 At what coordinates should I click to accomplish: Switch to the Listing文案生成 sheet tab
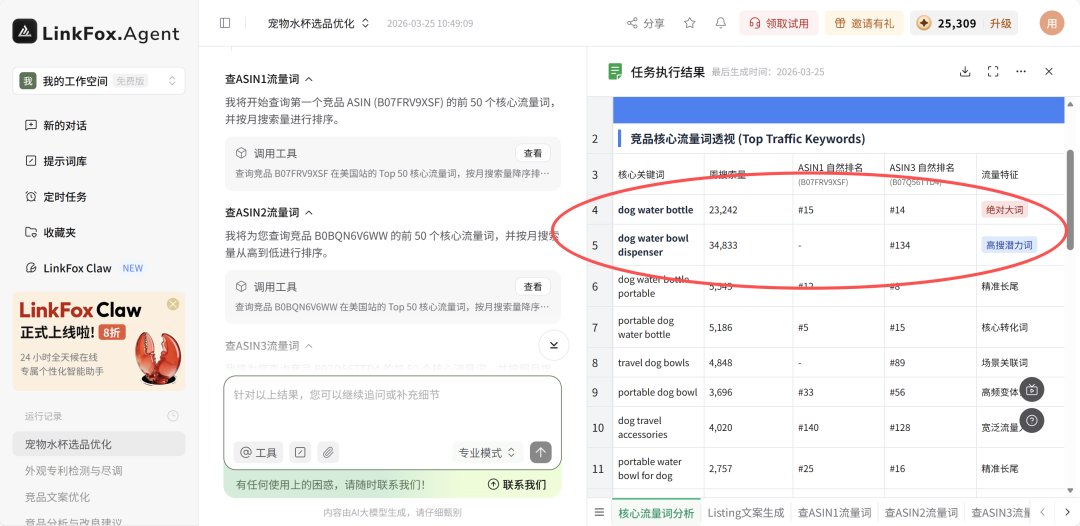tap(746, 513)
